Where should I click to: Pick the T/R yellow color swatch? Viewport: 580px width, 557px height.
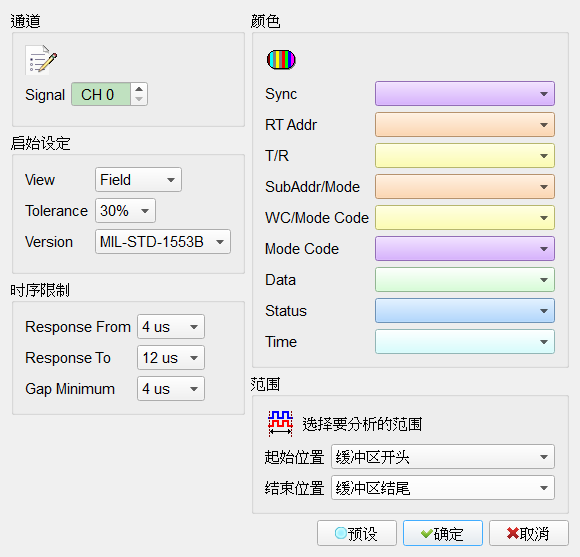pos(465,156)
